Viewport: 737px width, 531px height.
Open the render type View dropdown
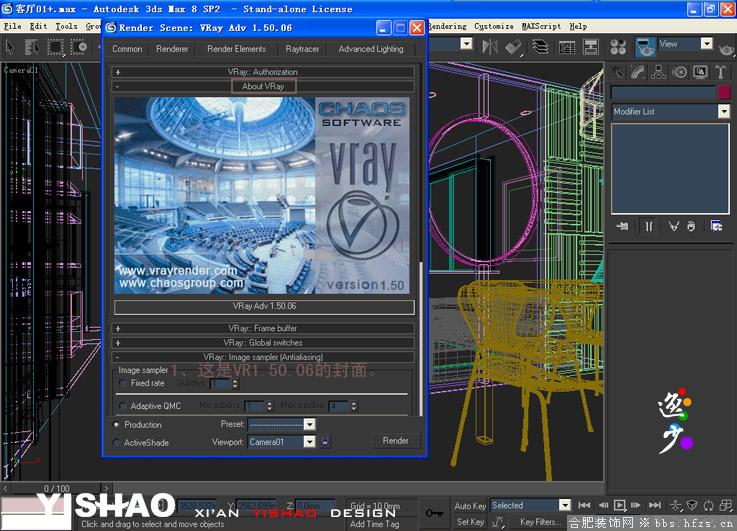tap(706, 44)
